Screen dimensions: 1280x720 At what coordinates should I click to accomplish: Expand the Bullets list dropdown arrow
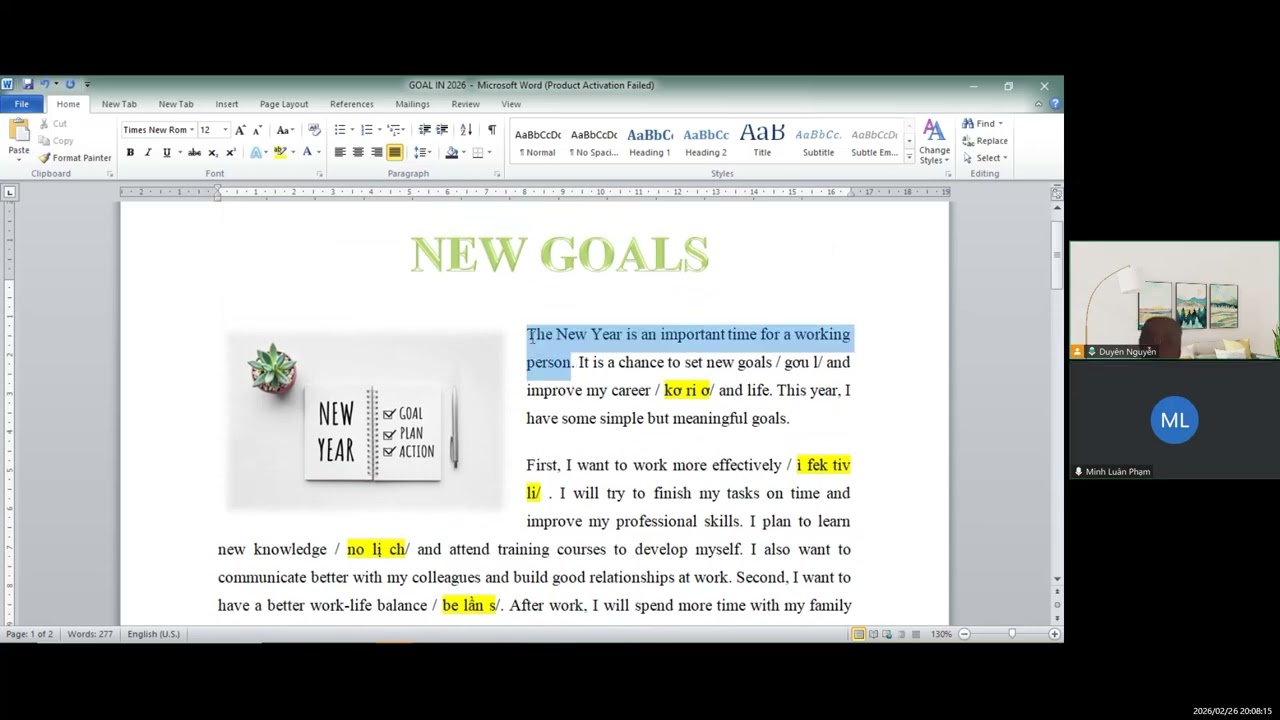click(x=351, y=130)
